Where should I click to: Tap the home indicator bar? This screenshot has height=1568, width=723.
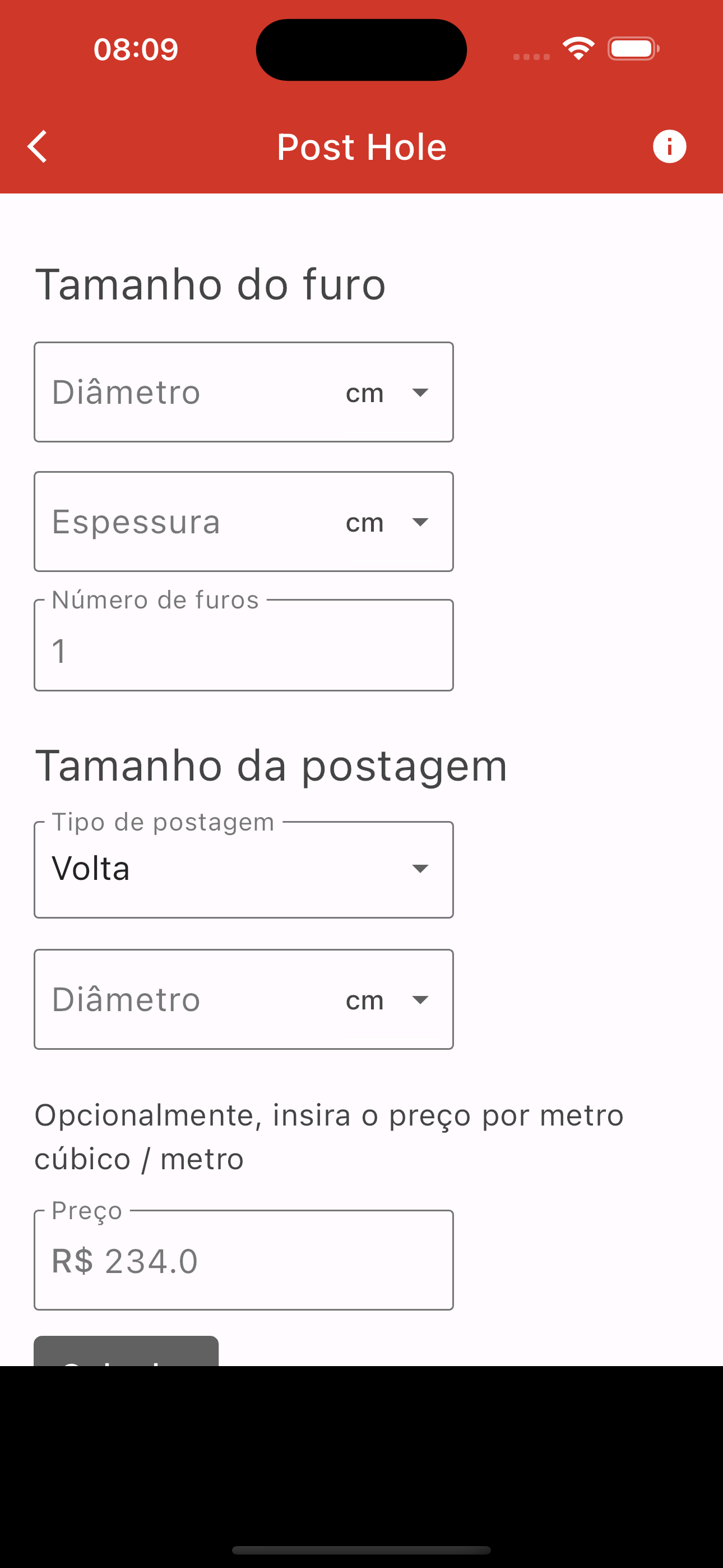pyautogui.click(x=361, y=1549)
